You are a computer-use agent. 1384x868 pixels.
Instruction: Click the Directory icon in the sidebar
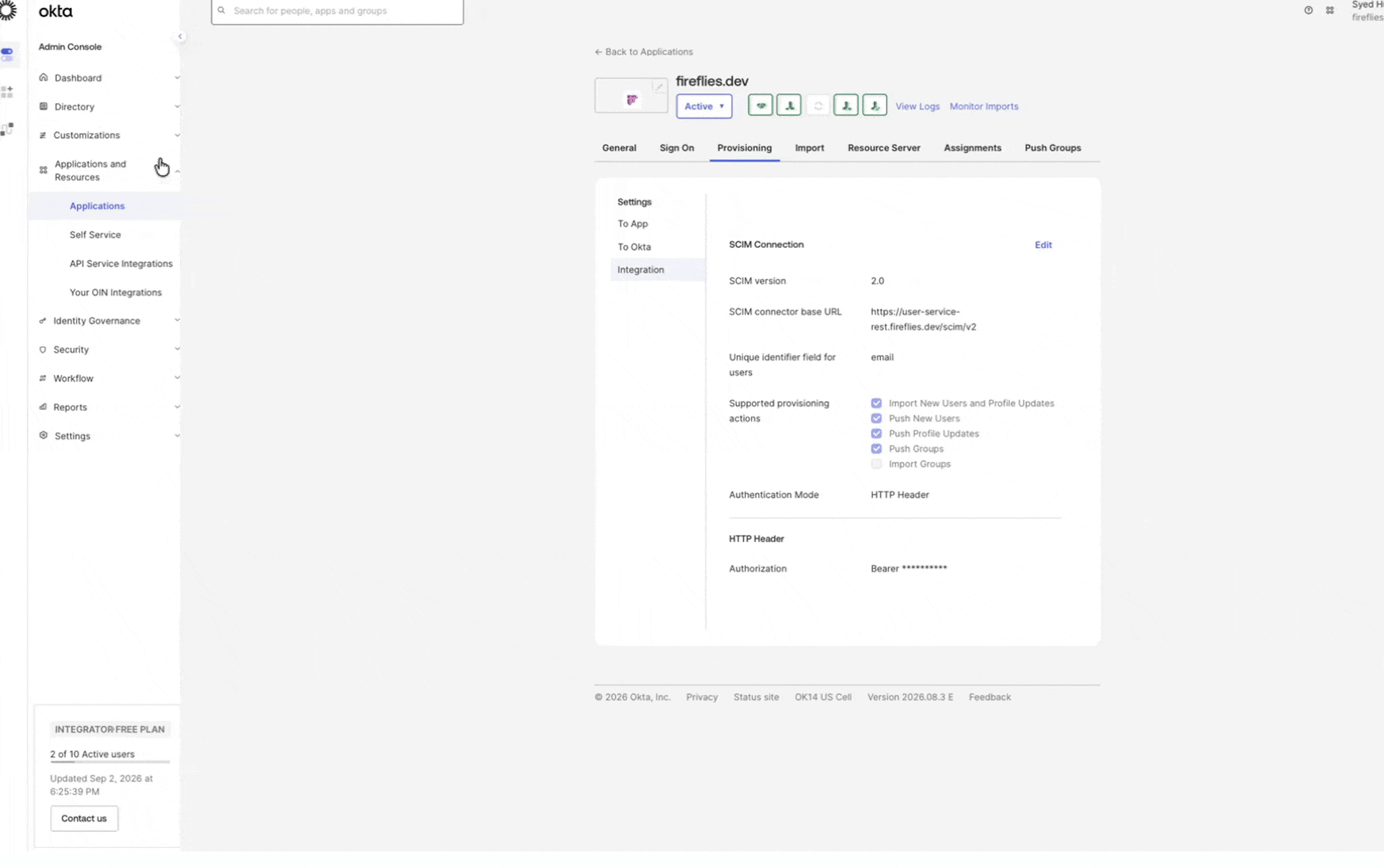43,107
